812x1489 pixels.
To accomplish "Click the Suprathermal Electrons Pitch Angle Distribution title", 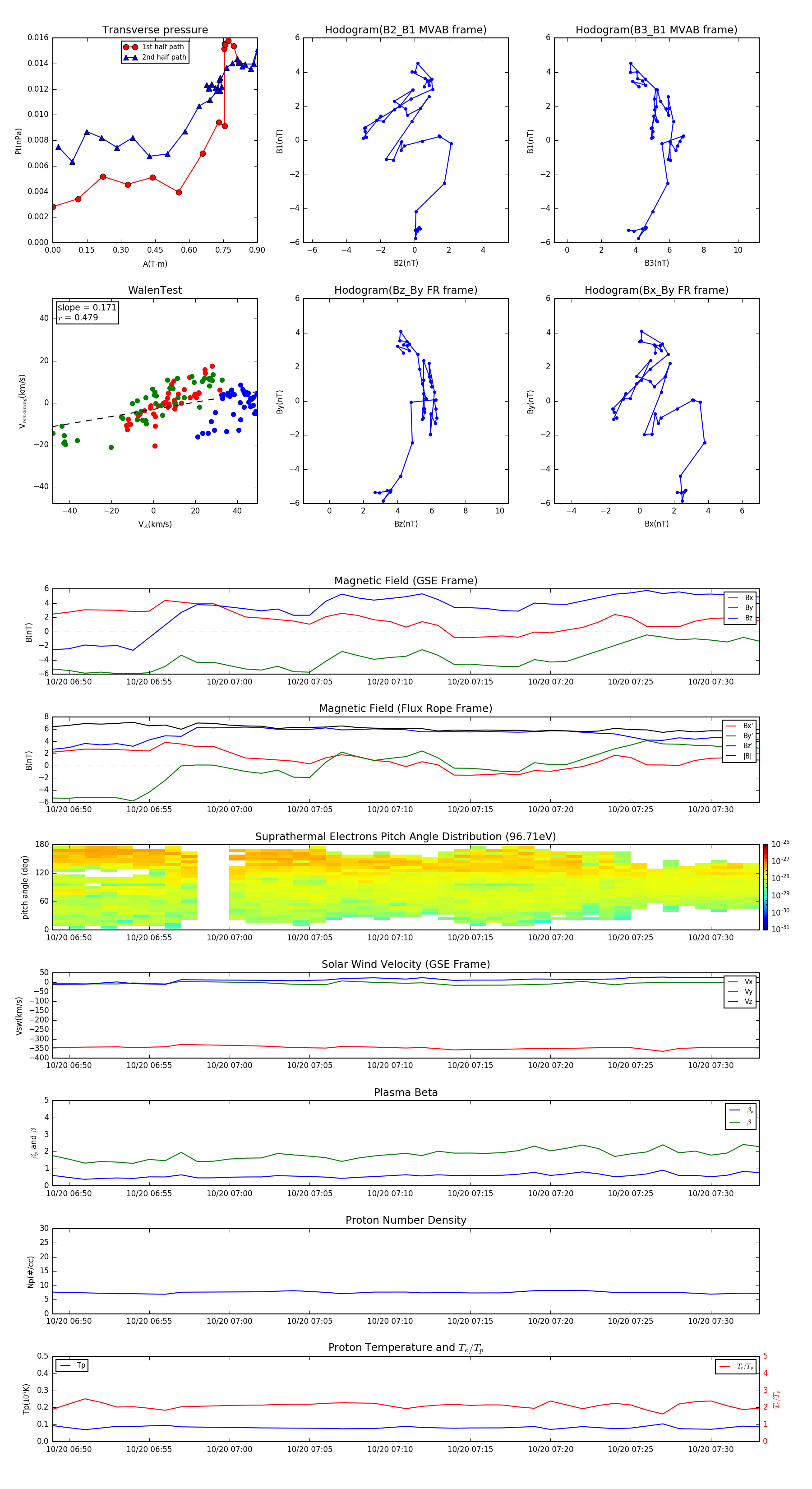I will click(x=406, y=837).
